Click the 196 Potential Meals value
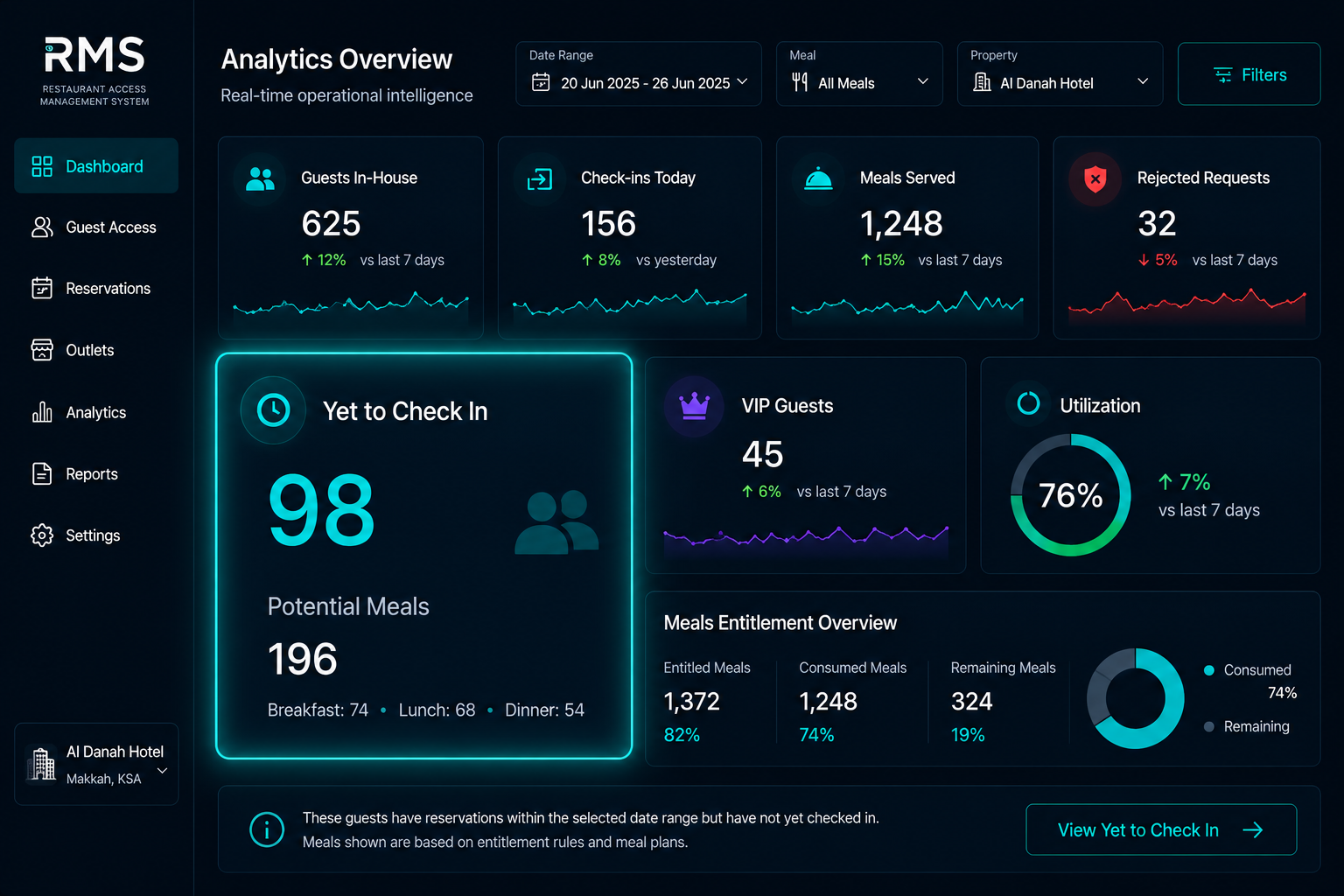This screenshot has width=1344, height=896. tap(302, 659)
